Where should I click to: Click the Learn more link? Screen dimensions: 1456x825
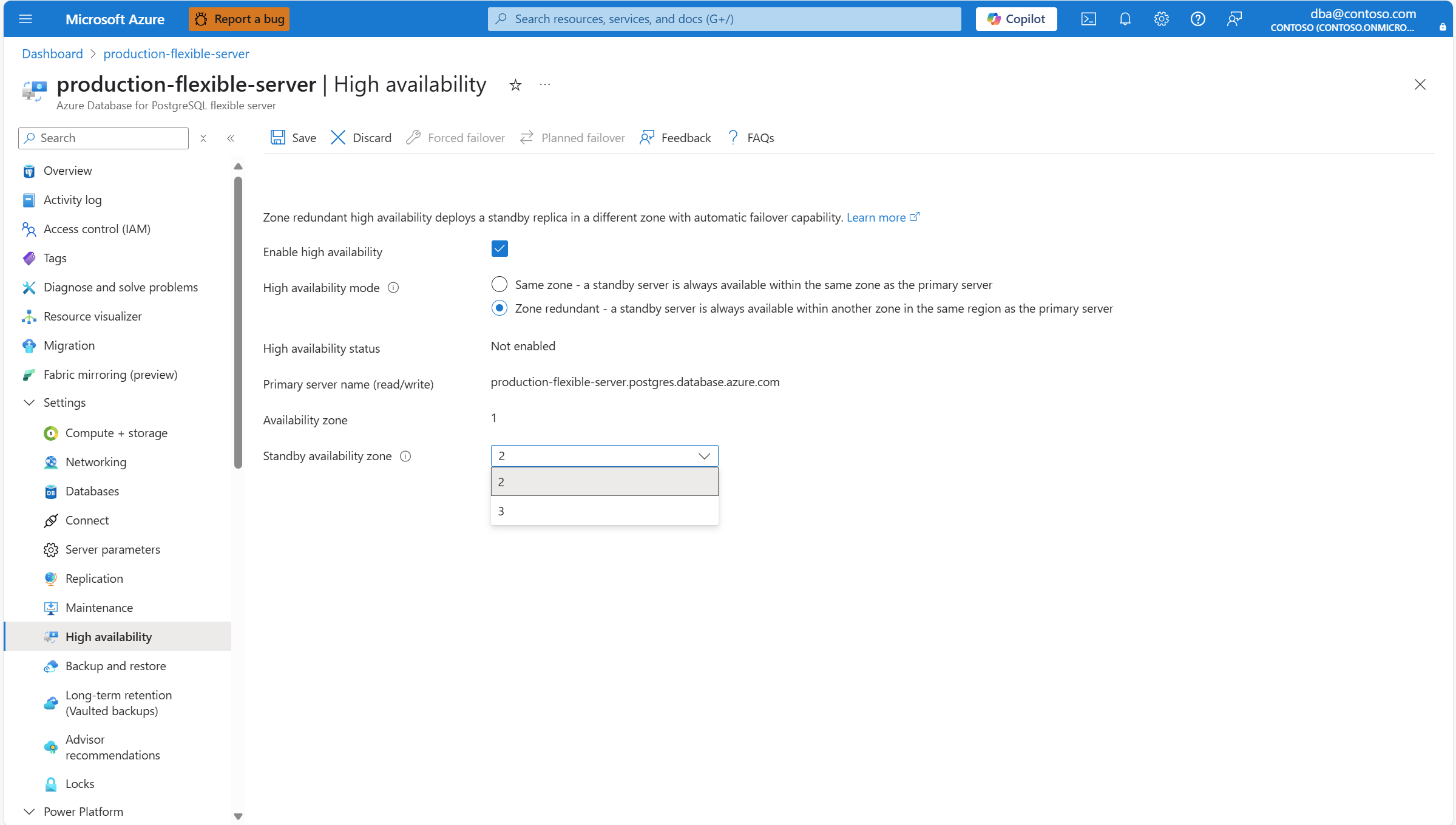876,217
